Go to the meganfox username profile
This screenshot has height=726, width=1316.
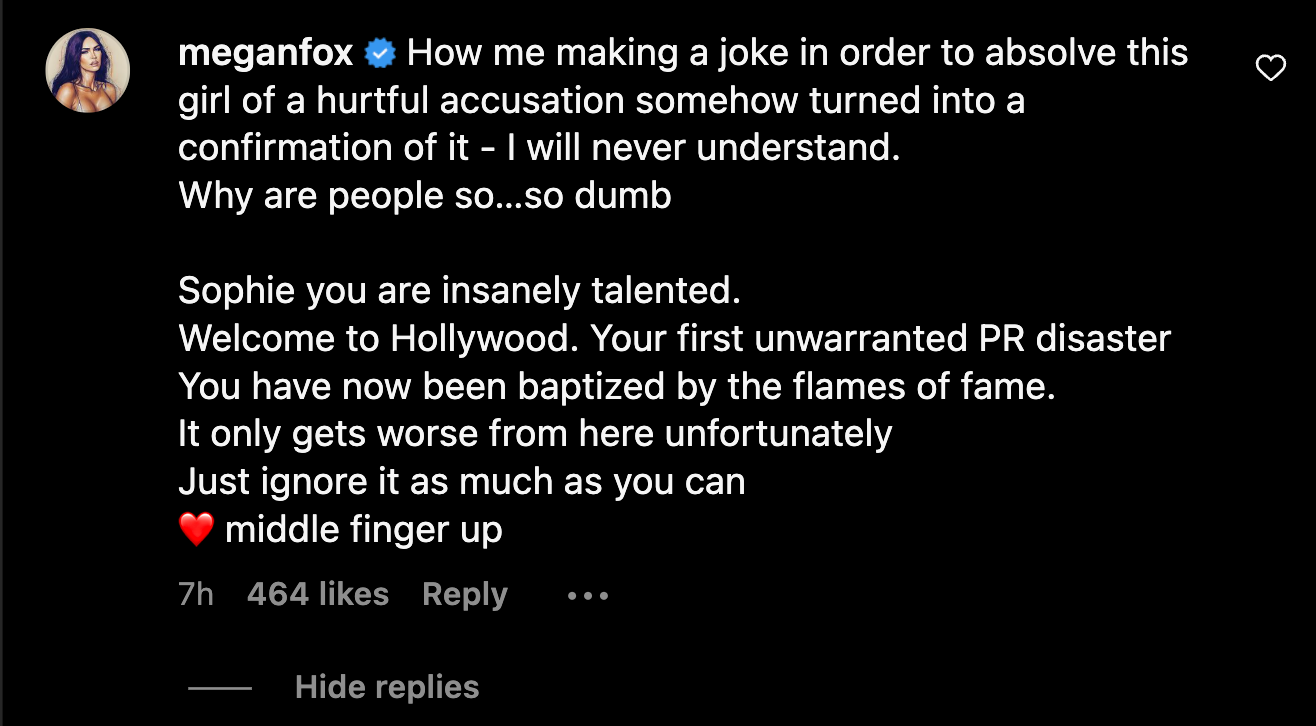[266, 53]
